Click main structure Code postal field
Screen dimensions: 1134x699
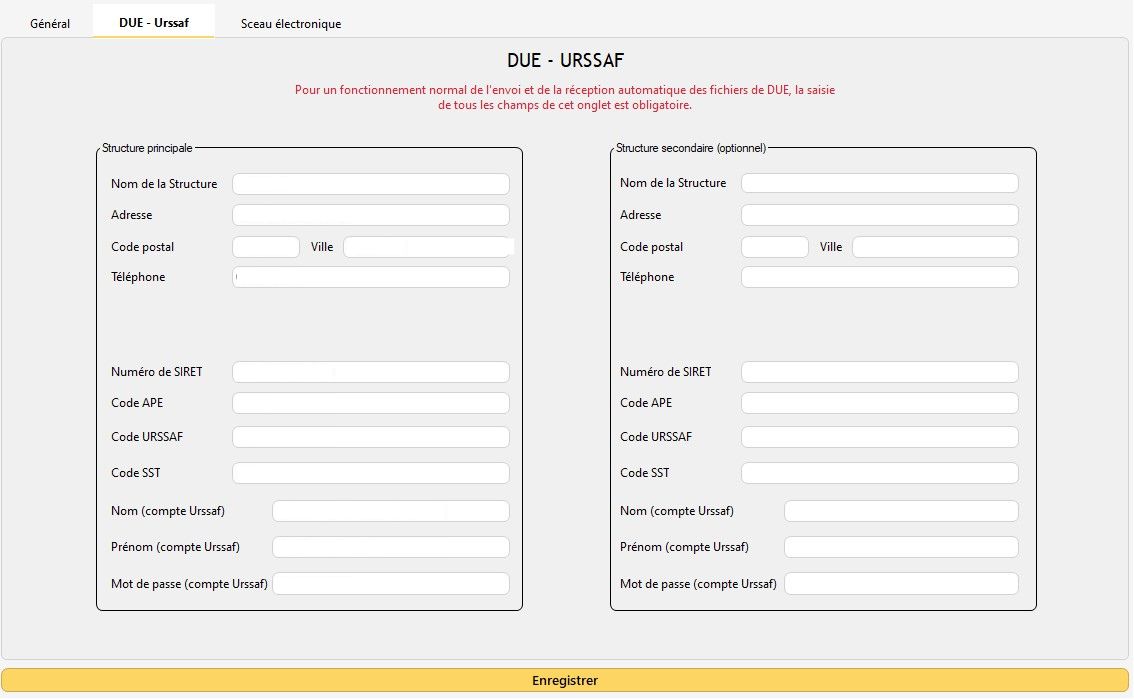[265, 247]
